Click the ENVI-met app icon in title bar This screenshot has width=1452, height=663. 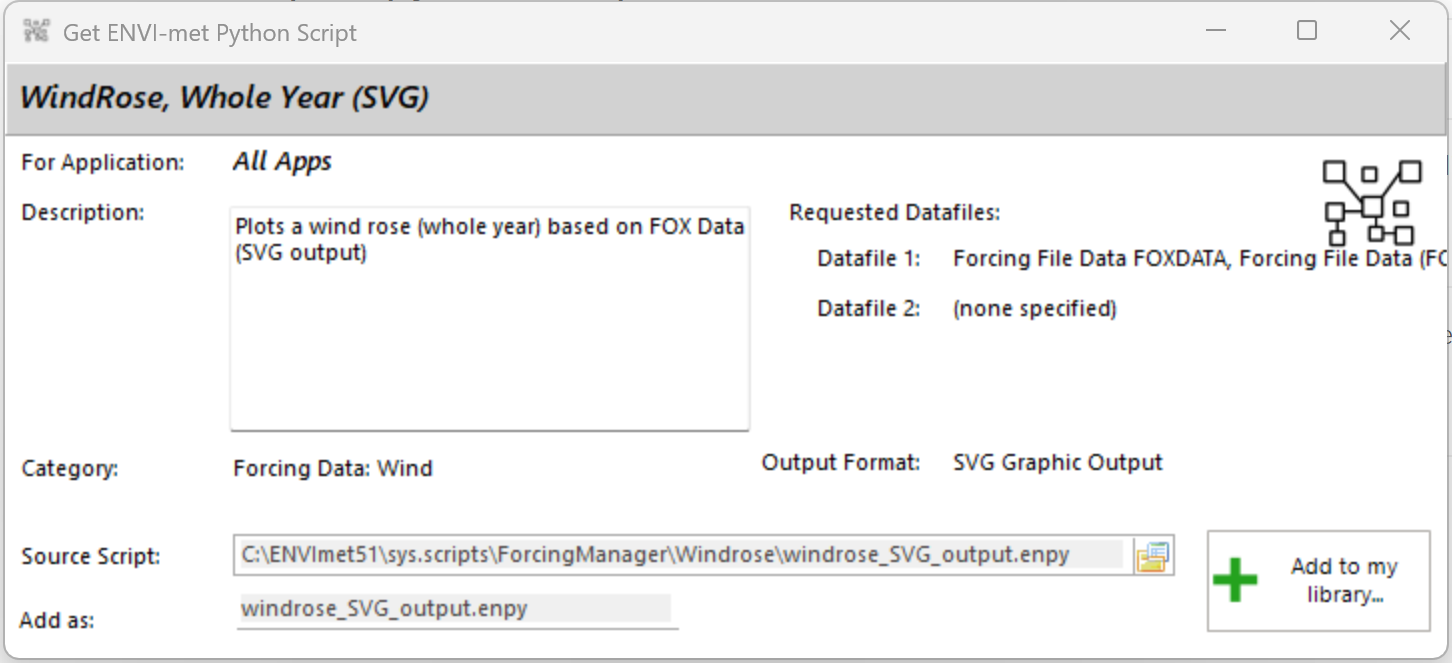point(37,32)
